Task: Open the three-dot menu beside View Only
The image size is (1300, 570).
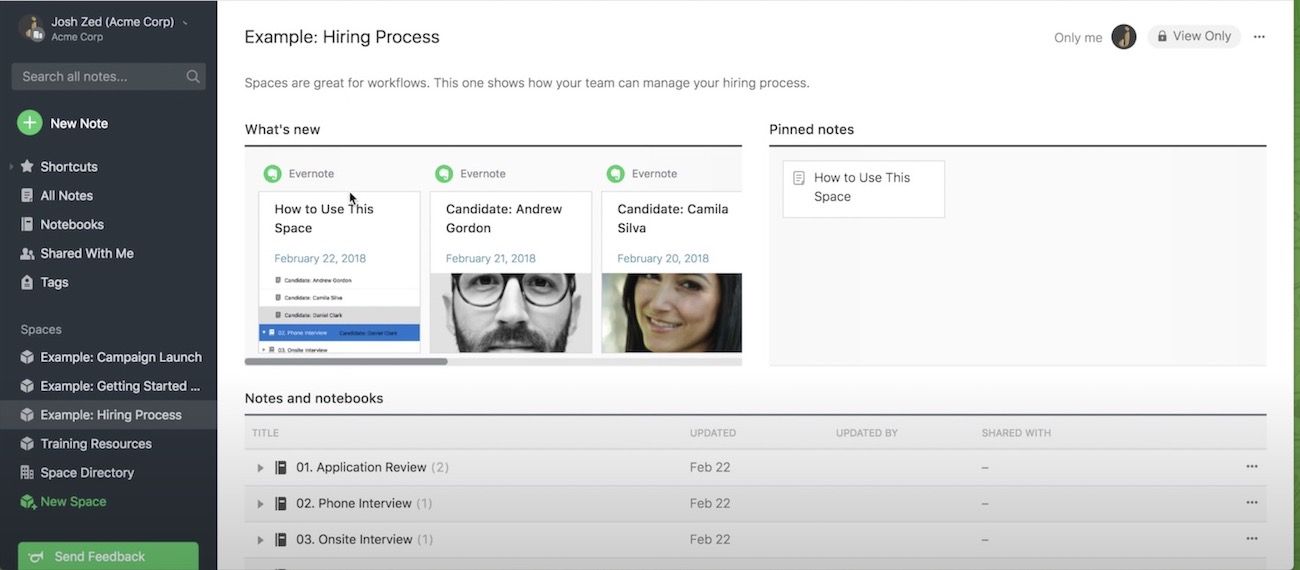Action: (1259, 37)
